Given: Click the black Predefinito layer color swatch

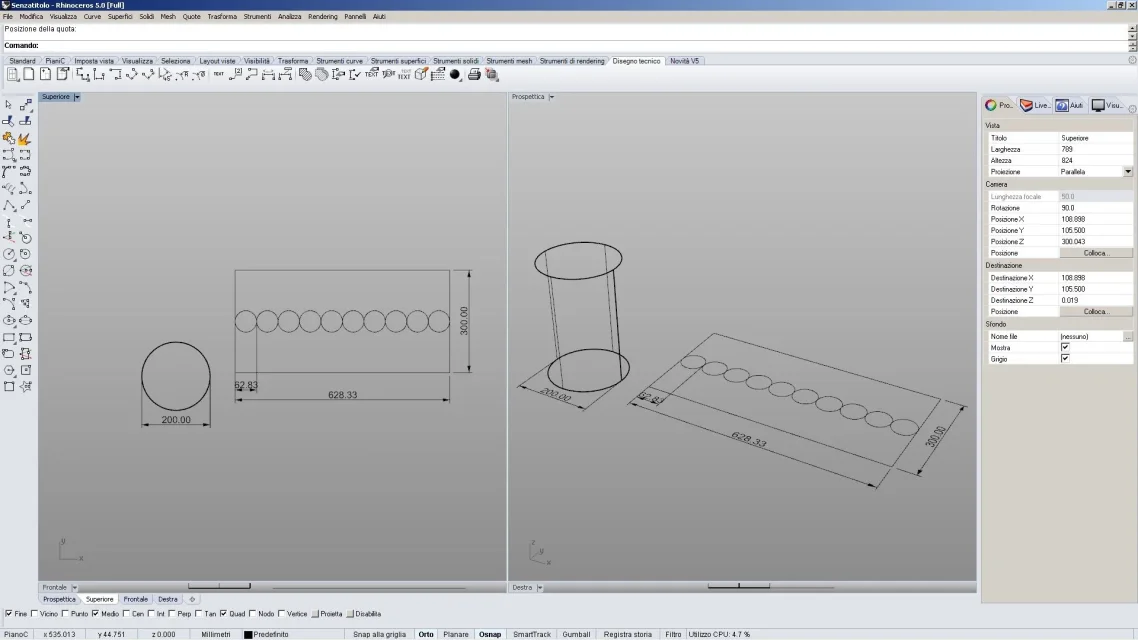Looking at the screenshot, I should pyautogui.click(x=248, y=634).
